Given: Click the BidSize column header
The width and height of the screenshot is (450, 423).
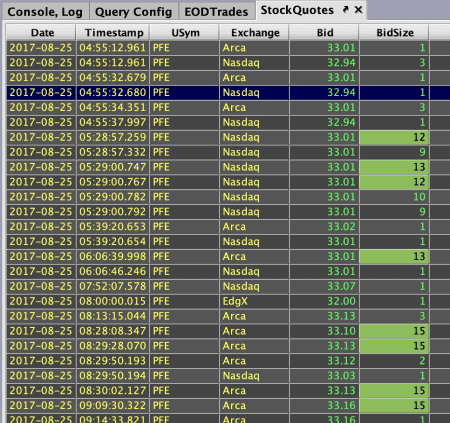Looking at the screenshot, I should pos(394,33).
